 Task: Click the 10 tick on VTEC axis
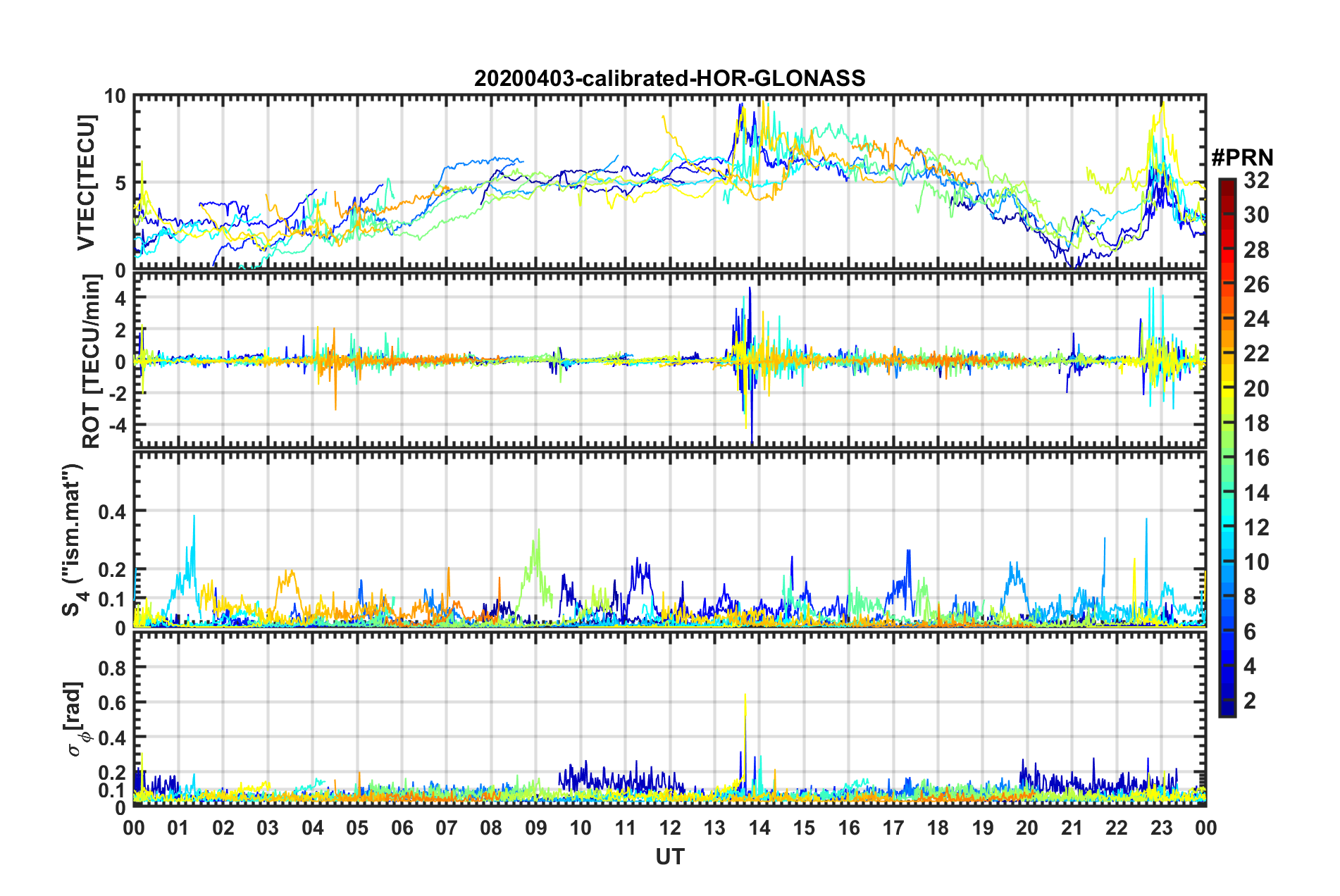click(x=115, y=97)
